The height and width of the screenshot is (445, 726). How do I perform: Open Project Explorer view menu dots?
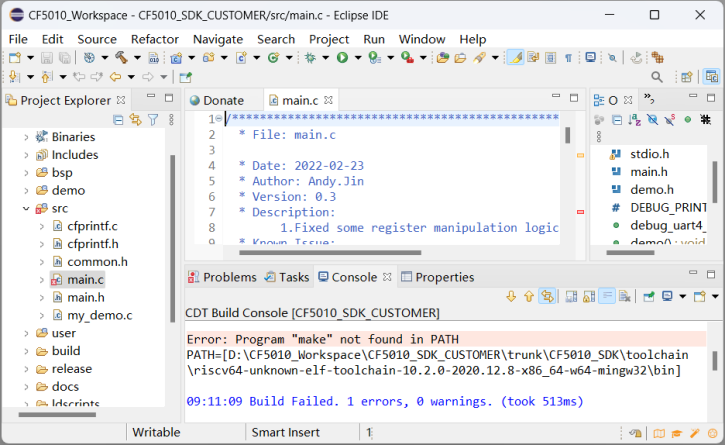click(x=171, y=120)
